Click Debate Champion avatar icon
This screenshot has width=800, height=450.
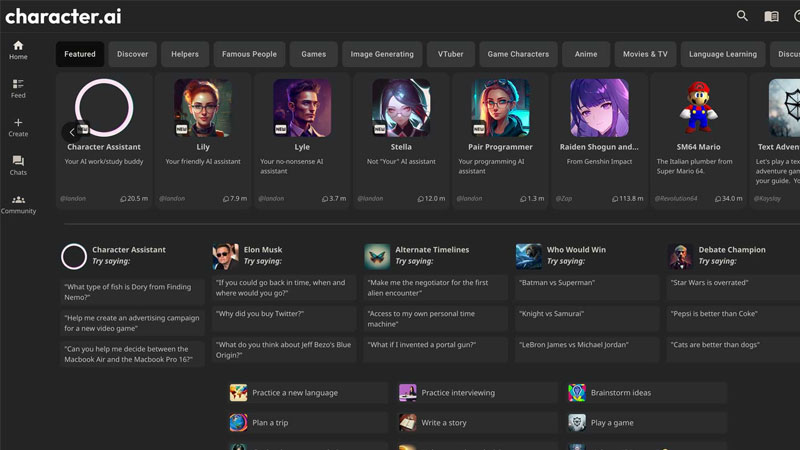[680, 256]
